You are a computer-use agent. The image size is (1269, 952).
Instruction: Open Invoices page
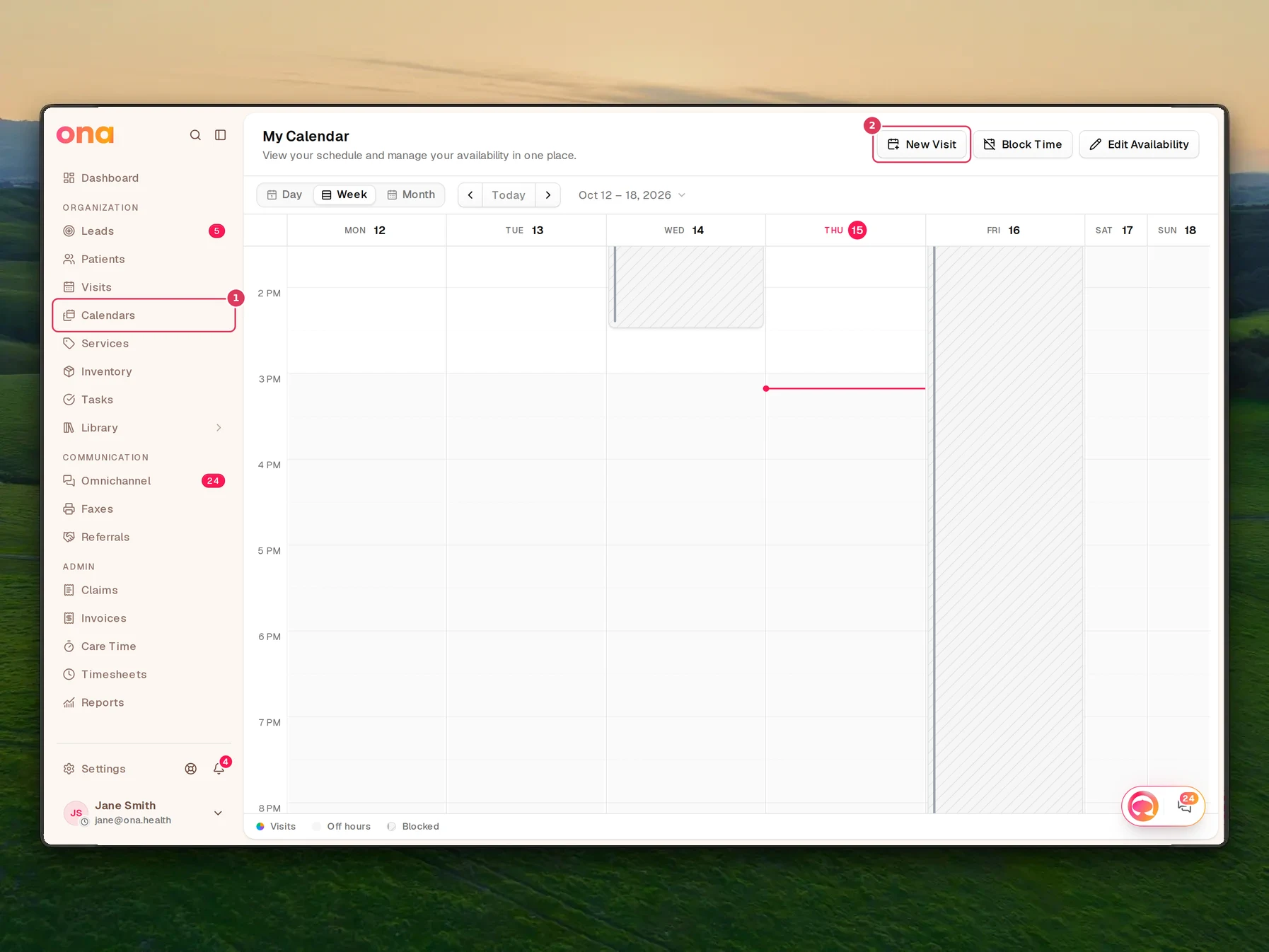tap(144, 618)
